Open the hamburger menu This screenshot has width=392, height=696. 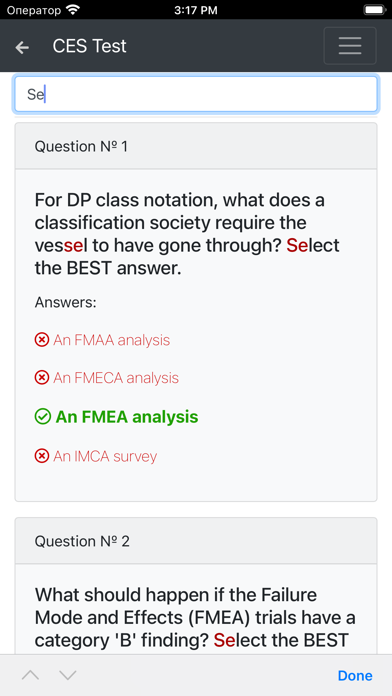click(x=350, y=46)
